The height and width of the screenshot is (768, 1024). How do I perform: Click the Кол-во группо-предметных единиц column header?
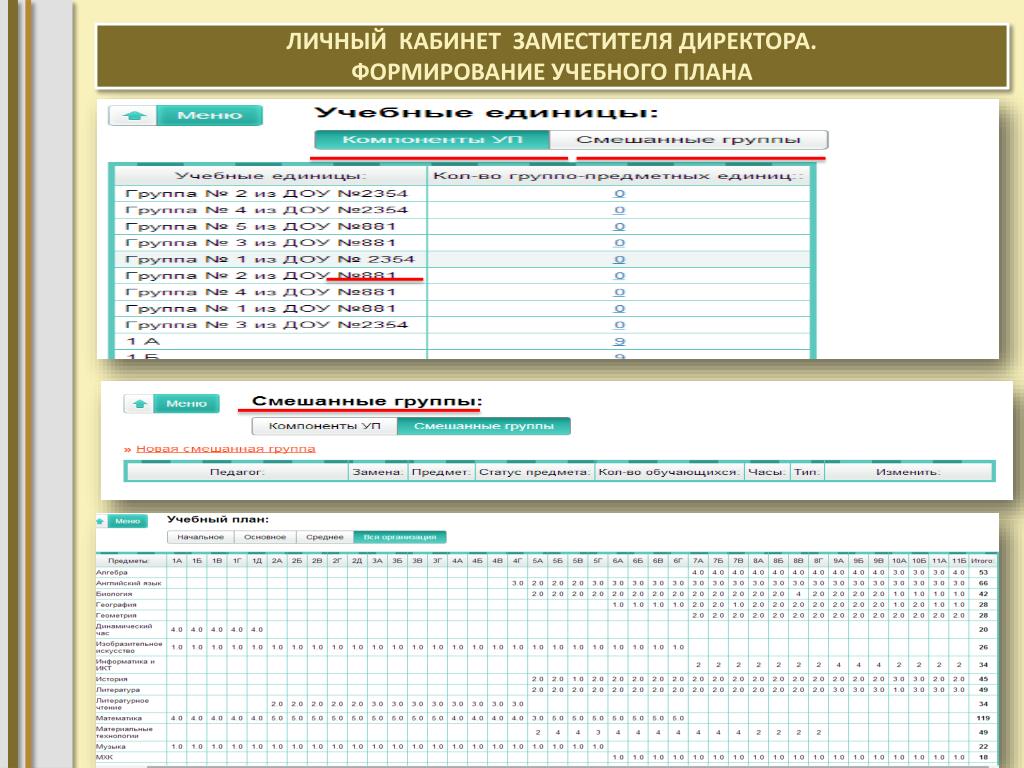618,176
